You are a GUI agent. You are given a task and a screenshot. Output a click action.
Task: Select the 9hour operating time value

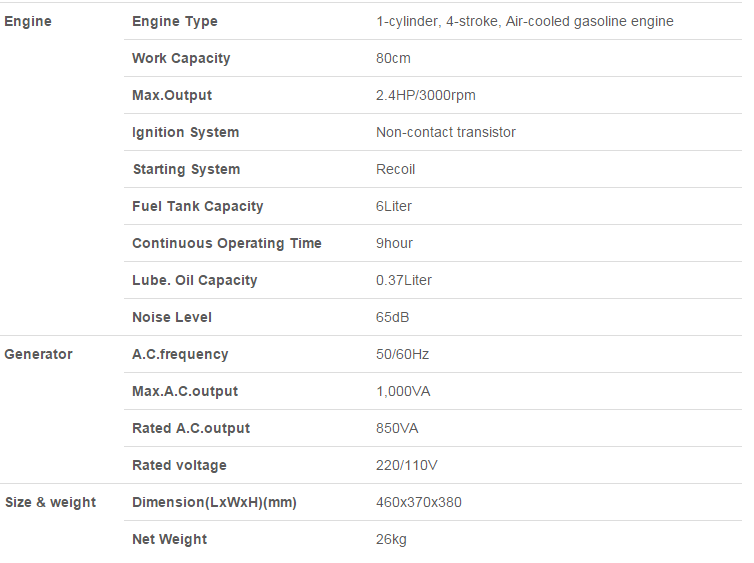click(x=394, y=243)
